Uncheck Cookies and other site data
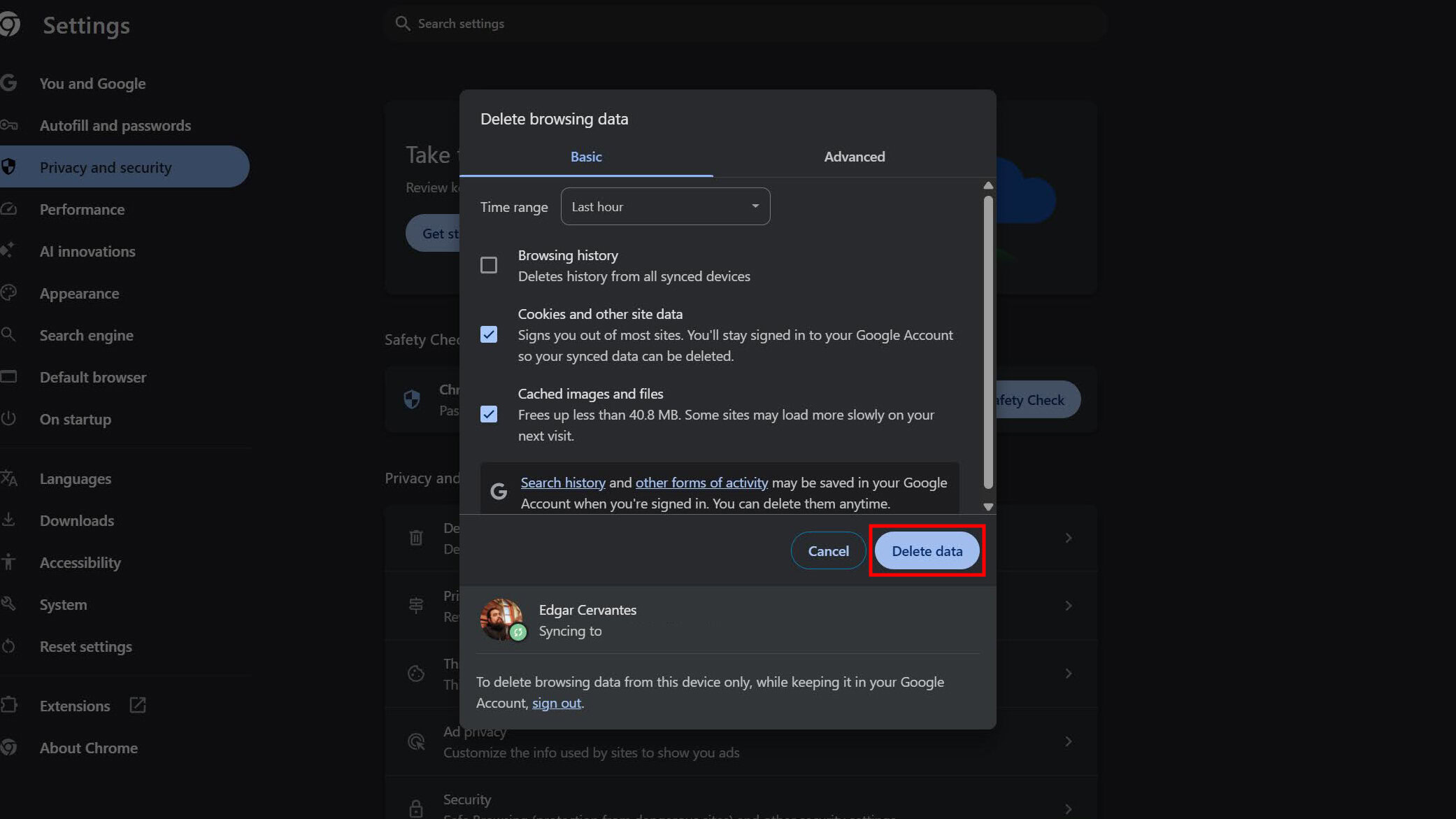Image resolution: width=1456 pixels, height=819 pixels. (x=489, y=334)
